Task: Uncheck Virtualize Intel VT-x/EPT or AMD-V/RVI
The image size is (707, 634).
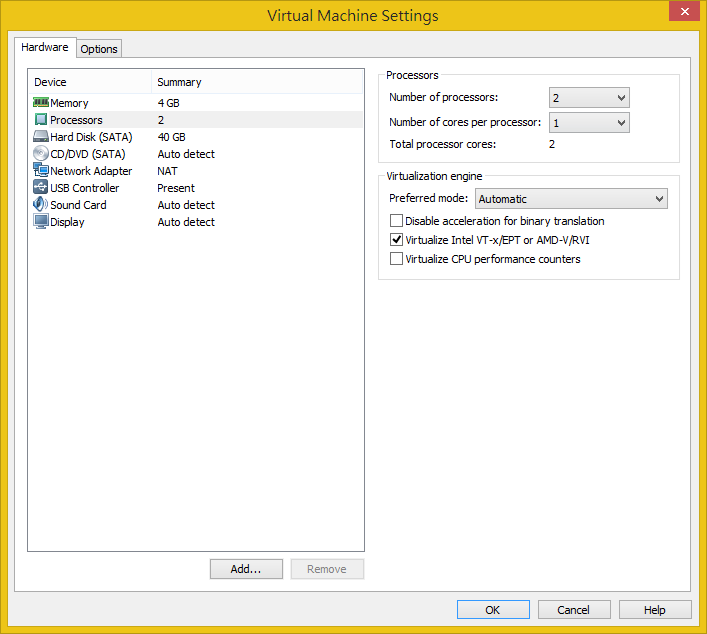Action: (396, 240)
